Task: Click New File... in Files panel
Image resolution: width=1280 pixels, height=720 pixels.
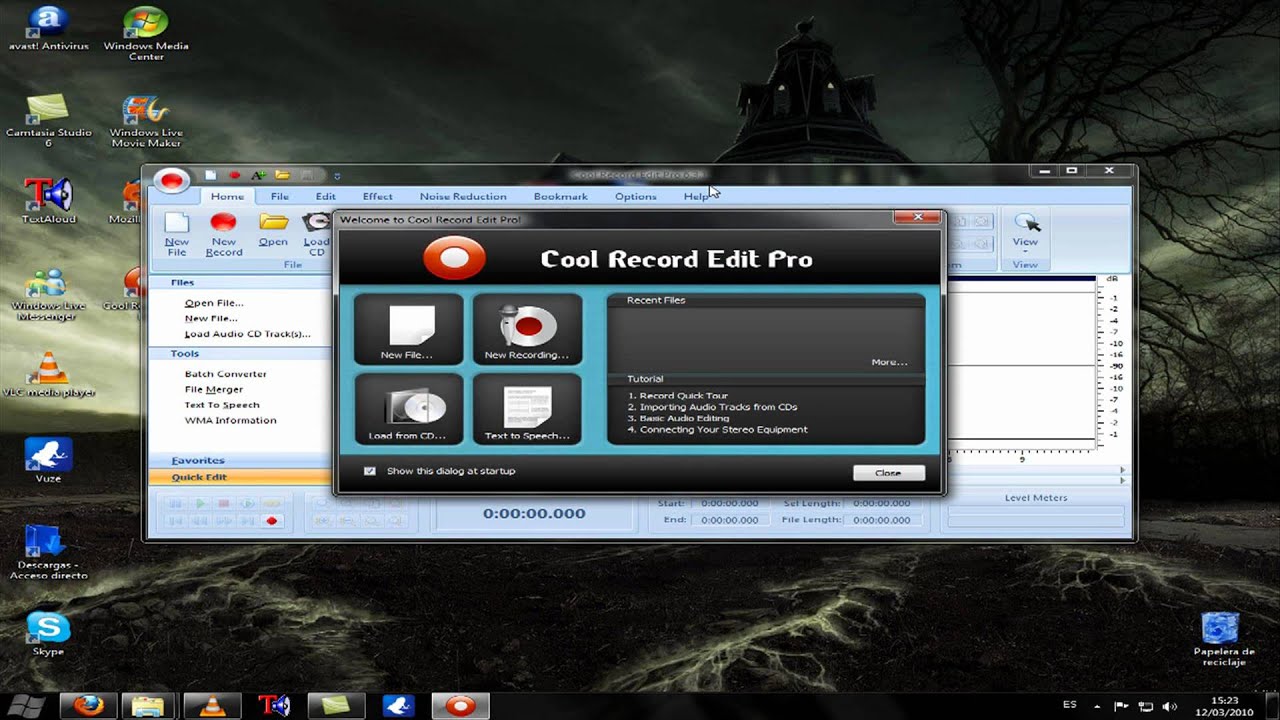Action: click(211, 318)
